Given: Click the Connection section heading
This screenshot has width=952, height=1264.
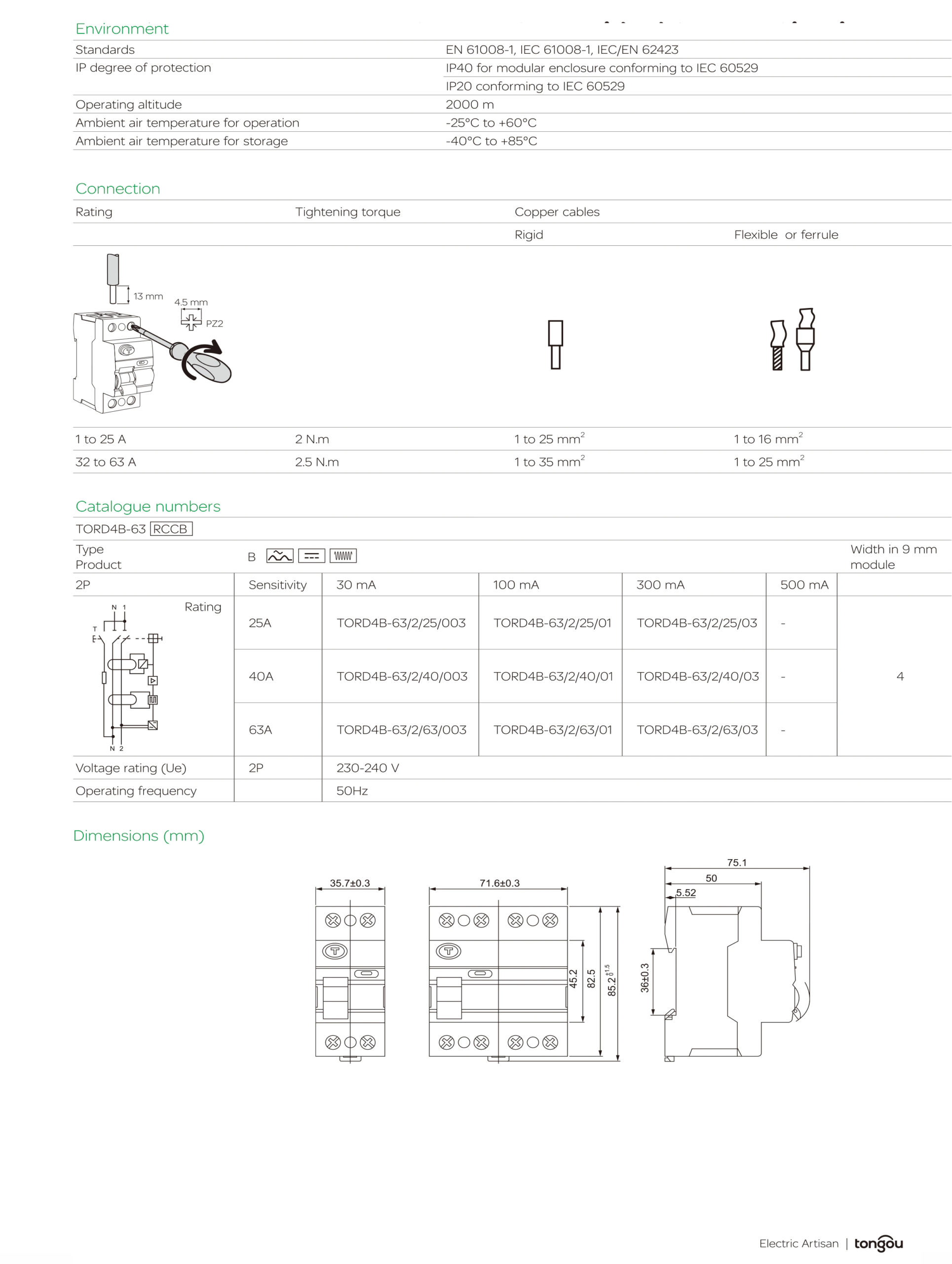Looking at the screenshot, I should click(117, 189).
